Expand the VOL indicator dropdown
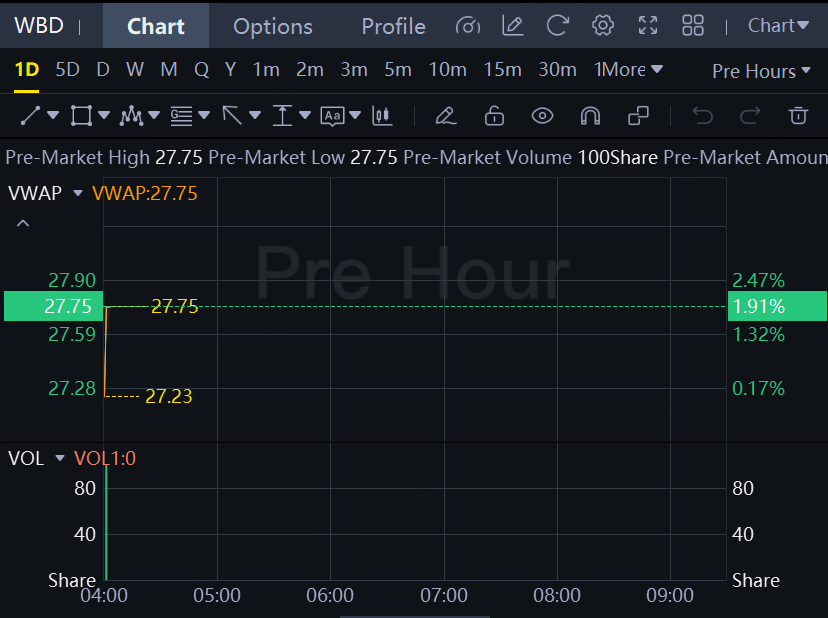This screenshot has height=618, width=828. point(60,458)
